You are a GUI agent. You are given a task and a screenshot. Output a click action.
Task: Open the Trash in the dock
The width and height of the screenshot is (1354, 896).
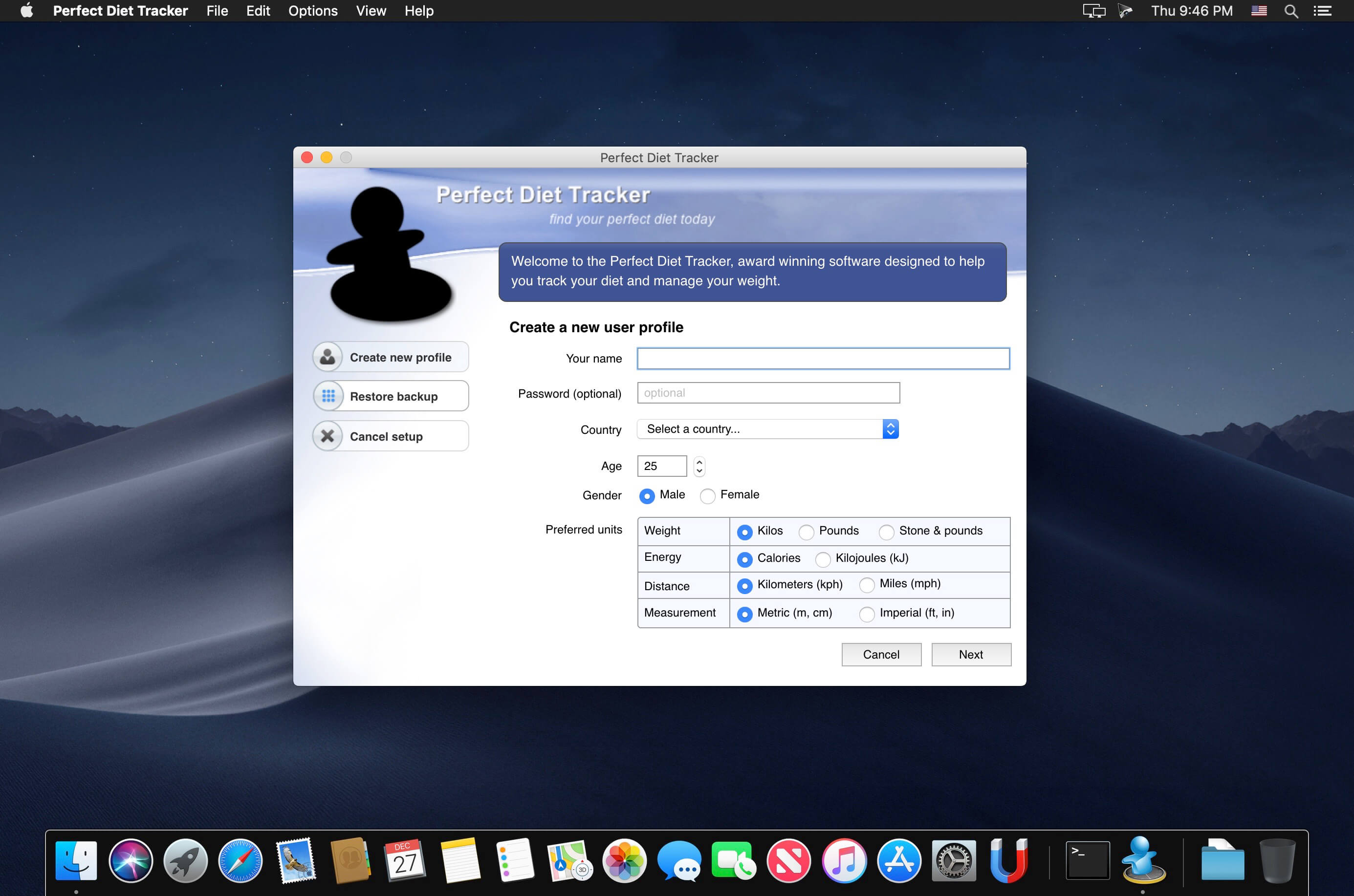coord(1277,860)
